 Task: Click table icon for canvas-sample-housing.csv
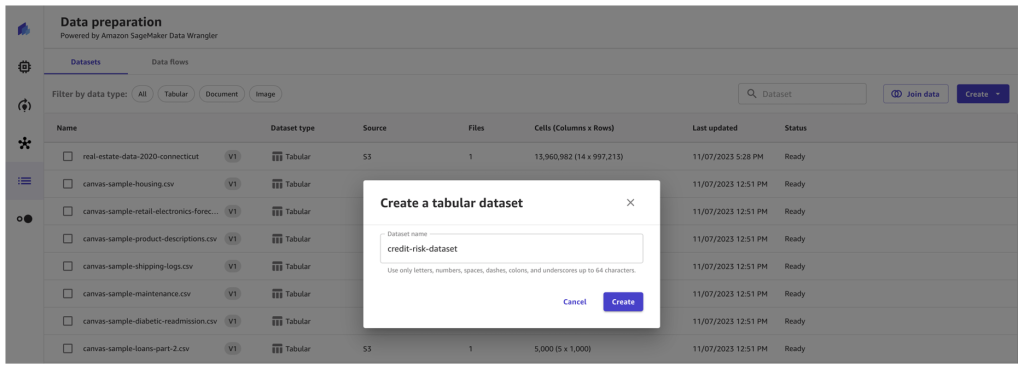(277, 184)
